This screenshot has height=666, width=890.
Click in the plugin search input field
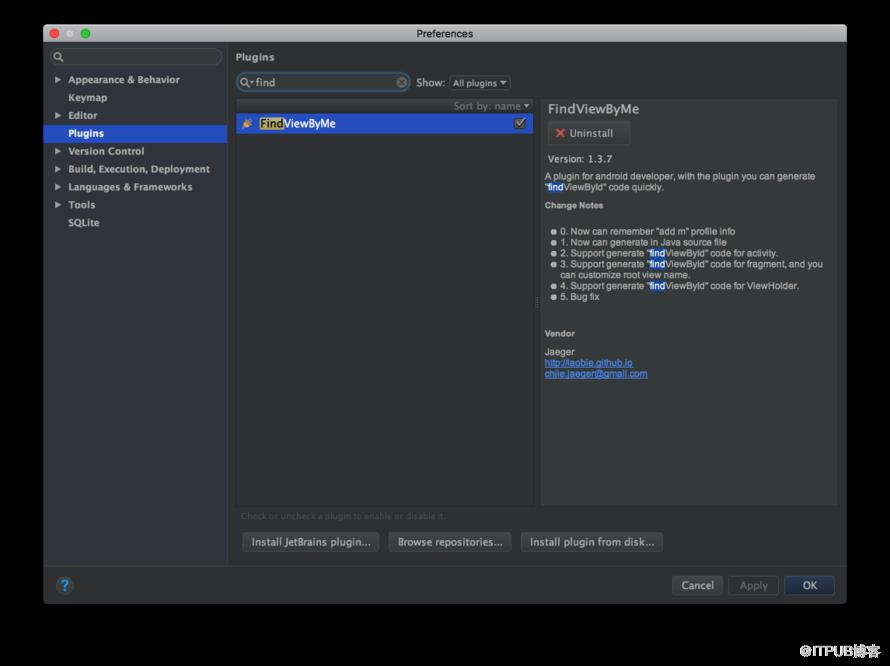tap(322, 82)
